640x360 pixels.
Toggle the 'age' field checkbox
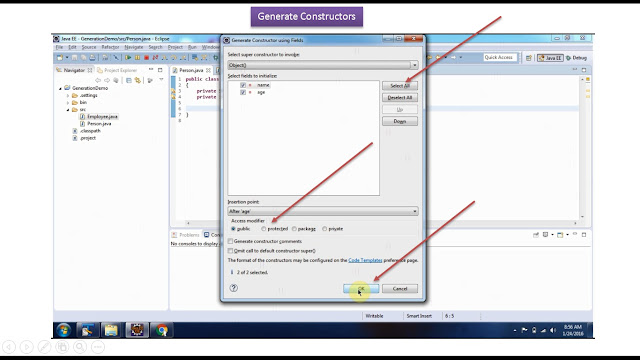click(243, 92)
